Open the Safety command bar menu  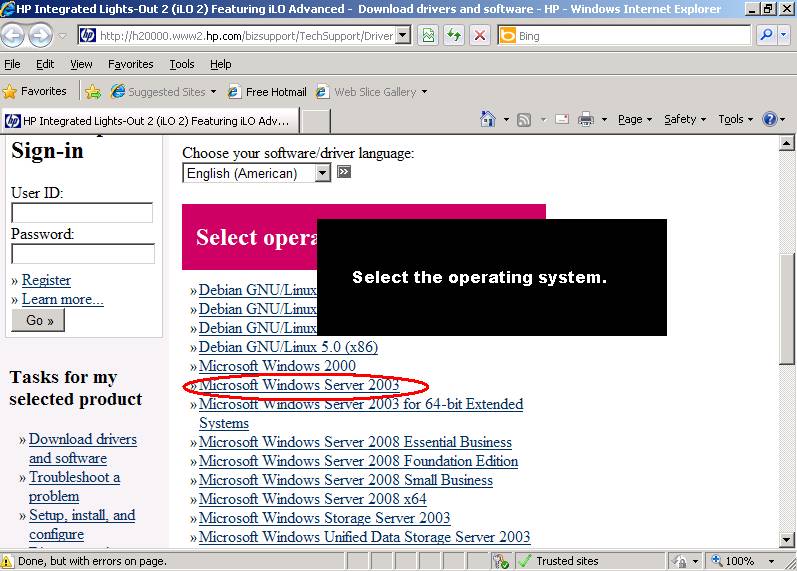685,119
